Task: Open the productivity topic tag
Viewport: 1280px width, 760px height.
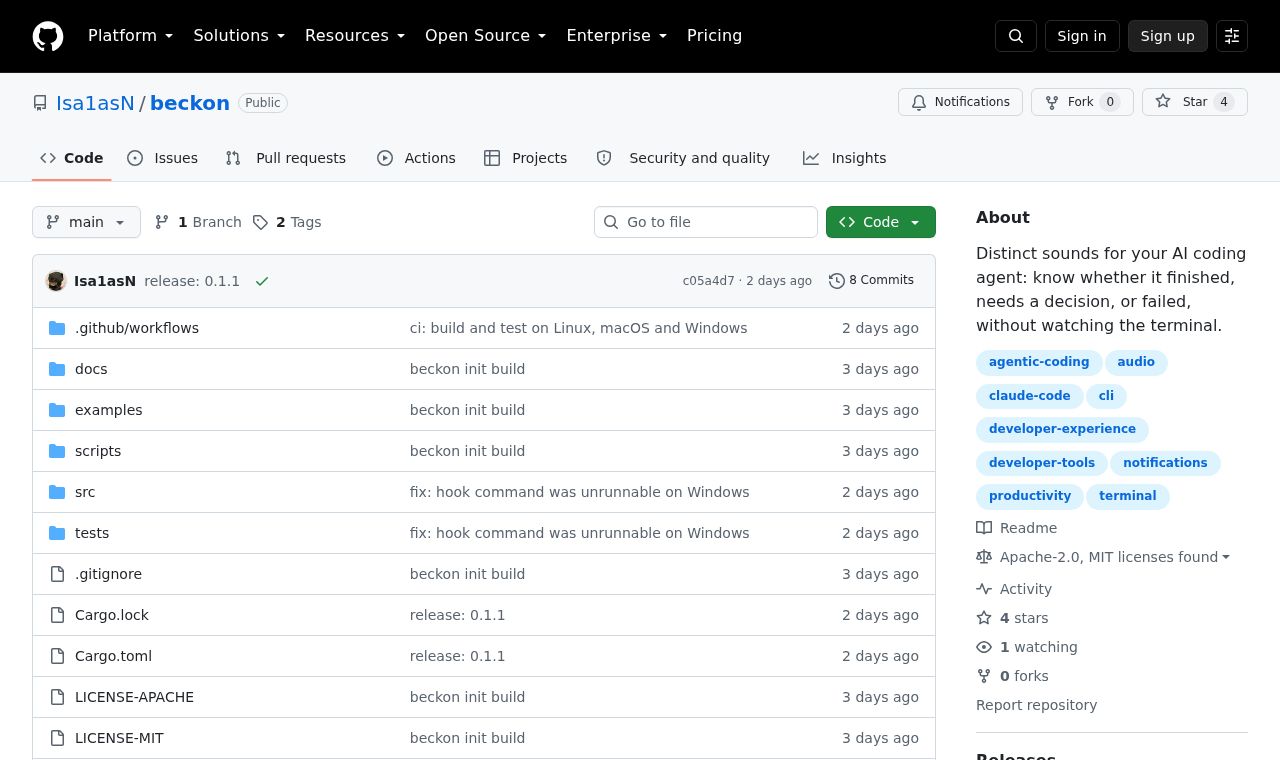Action: 1030,496
